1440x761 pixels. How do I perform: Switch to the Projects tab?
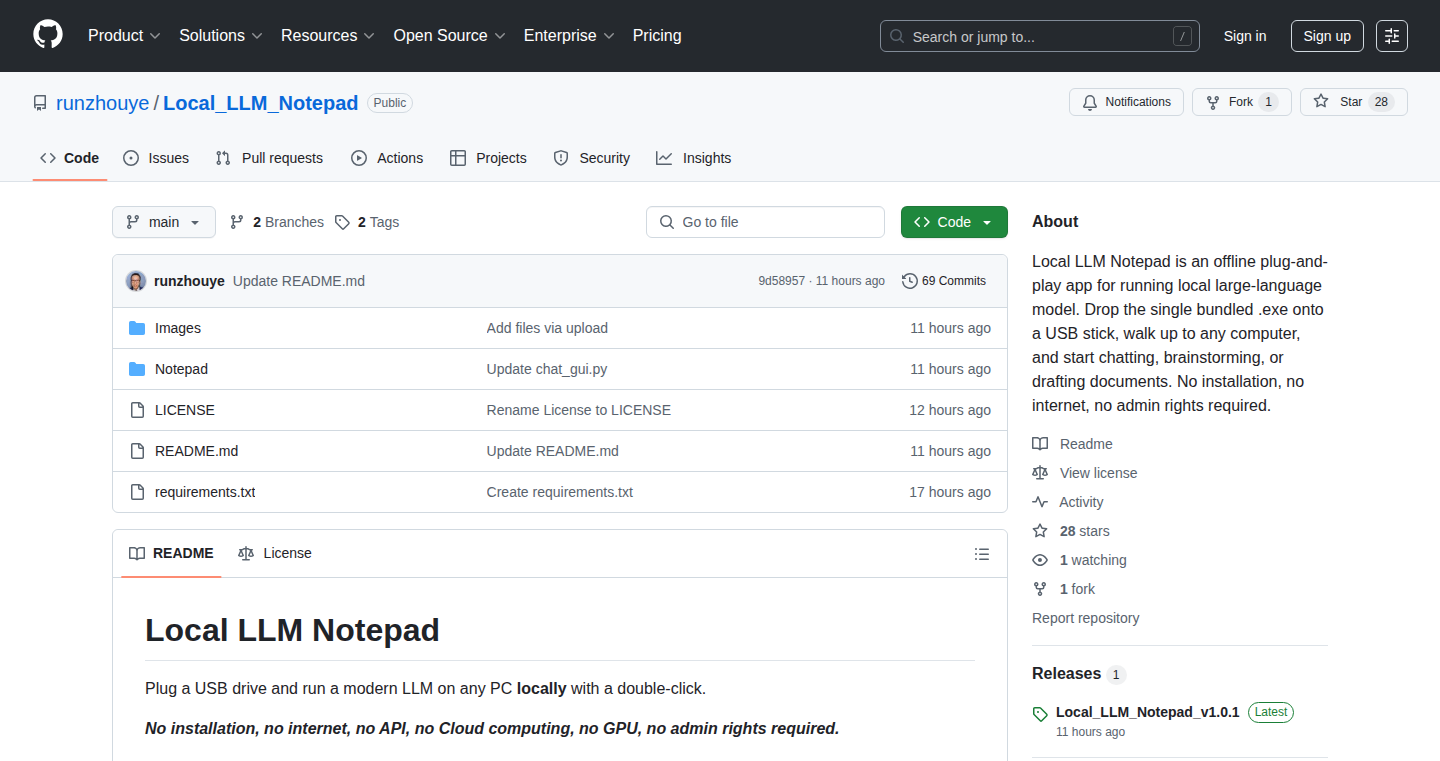click(x=488, y=158)
